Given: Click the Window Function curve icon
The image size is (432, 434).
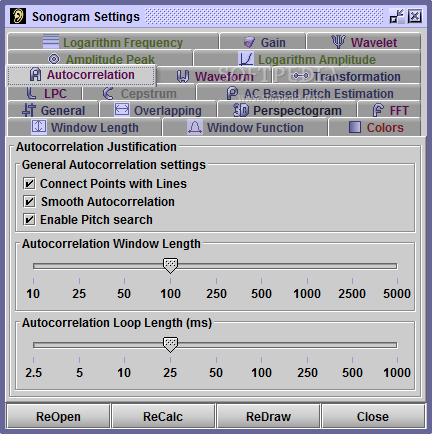Looking at the screenshot, I should pos(195,127).
